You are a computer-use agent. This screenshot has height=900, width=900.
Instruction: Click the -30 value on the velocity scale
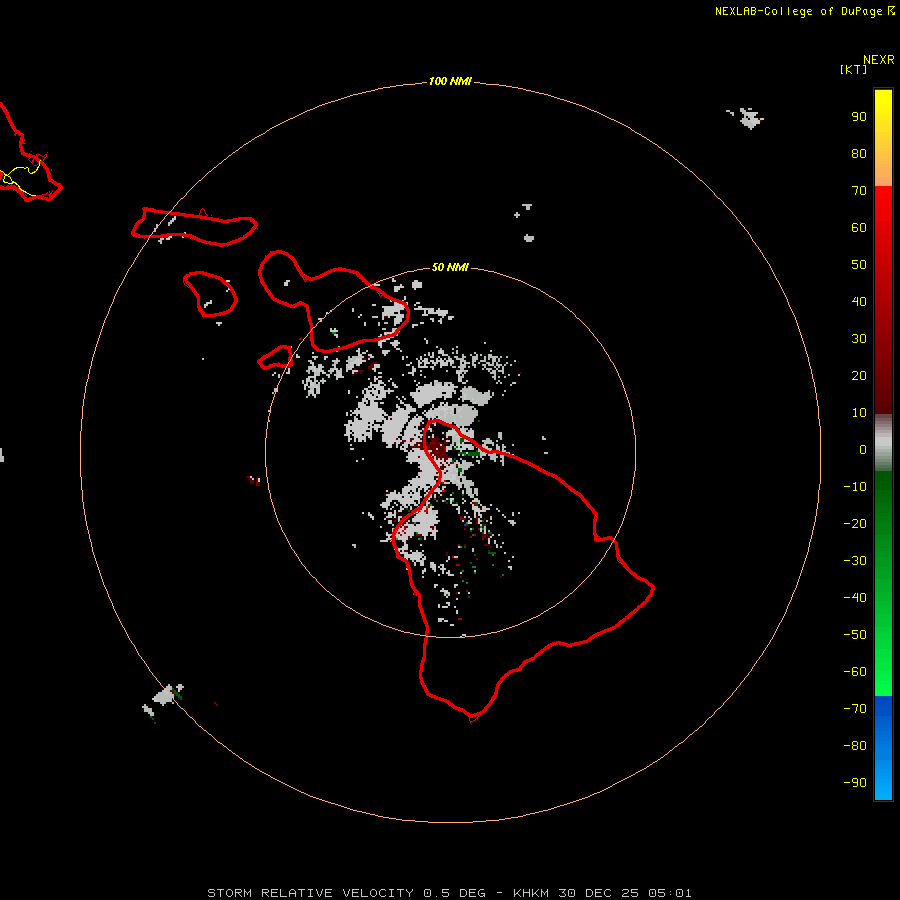[x=855, y=561]
